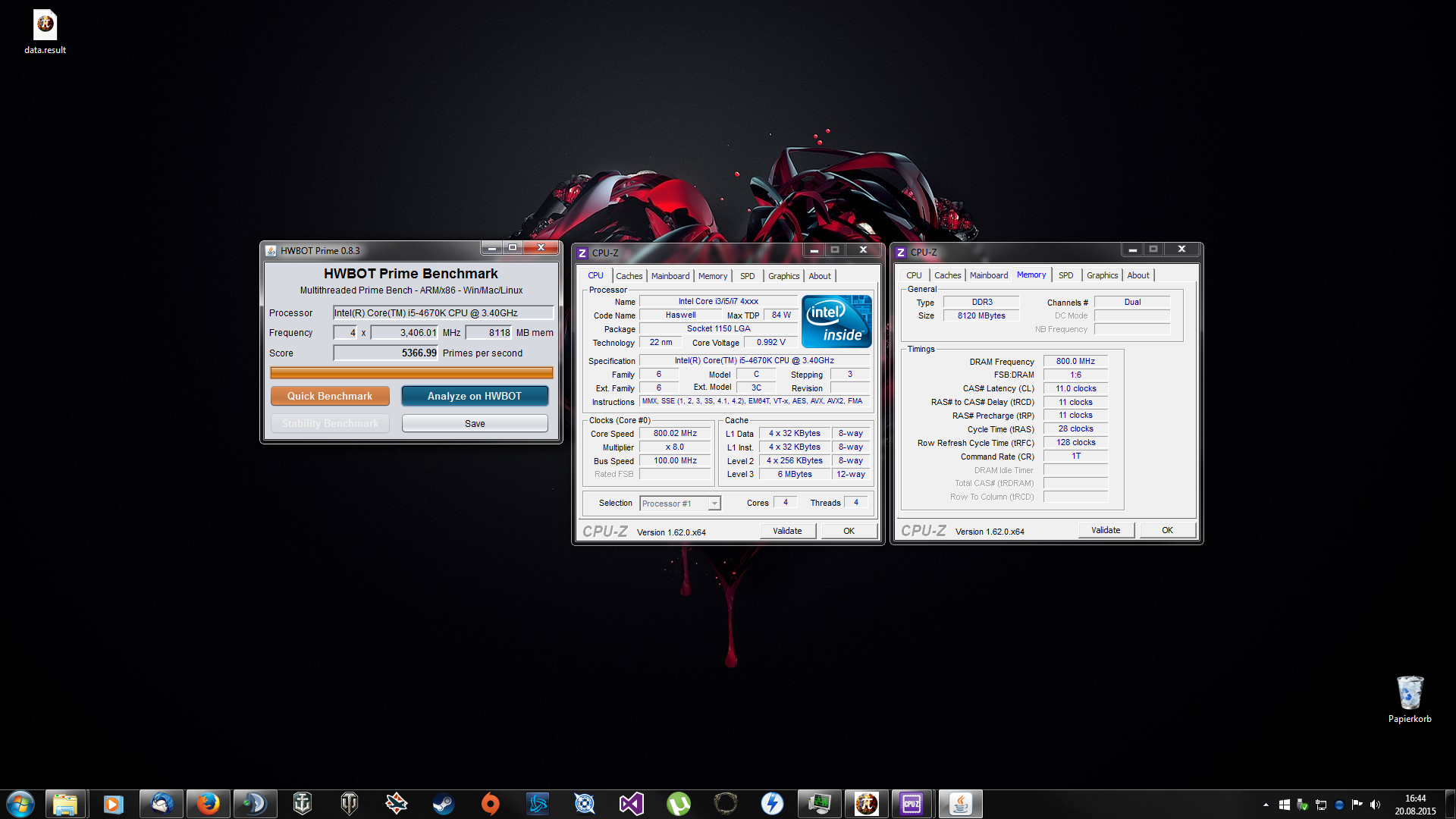Click the Stability Benchmark button
This screenshot has height=819, width=1456.
point(330,423)
